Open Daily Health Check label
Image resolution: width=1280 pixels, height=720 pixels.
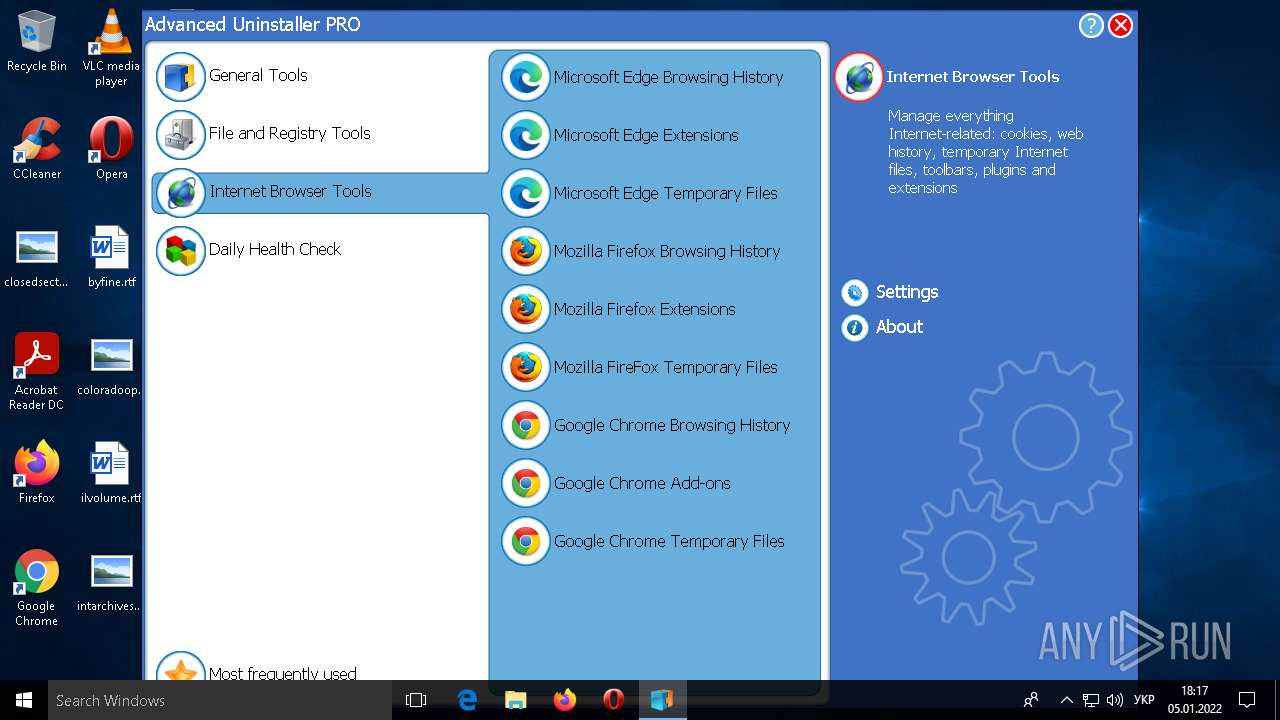coord(275,250)
